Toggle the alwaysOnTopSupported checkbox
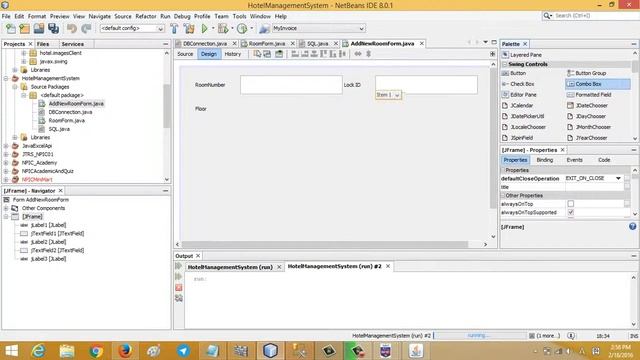 coord(571,212)
